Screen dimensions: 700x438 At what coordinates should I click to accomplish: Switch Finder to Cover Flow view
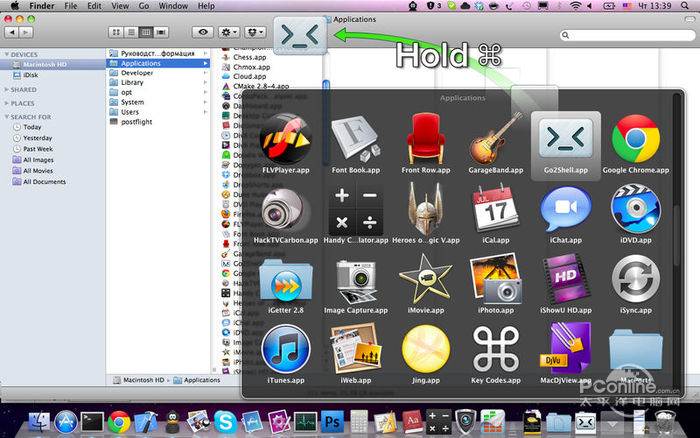pos(161,31)
